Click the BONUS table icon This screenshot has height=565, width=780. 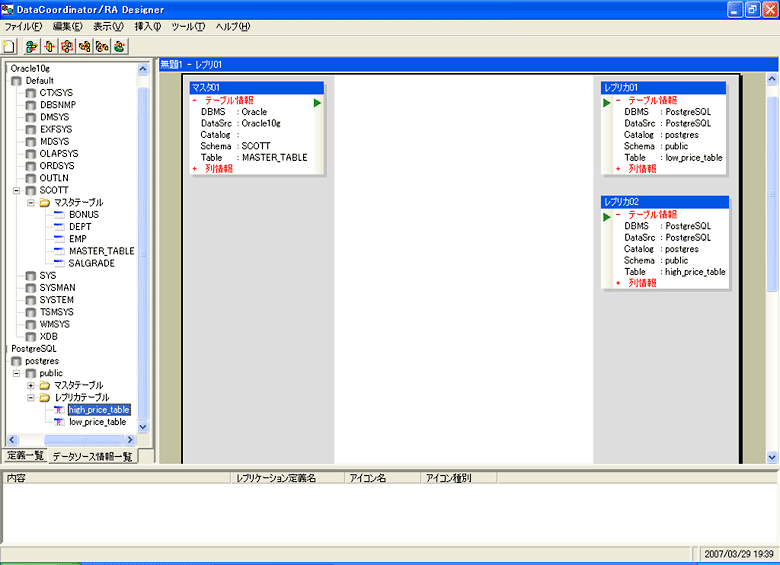tap(59, 215)
